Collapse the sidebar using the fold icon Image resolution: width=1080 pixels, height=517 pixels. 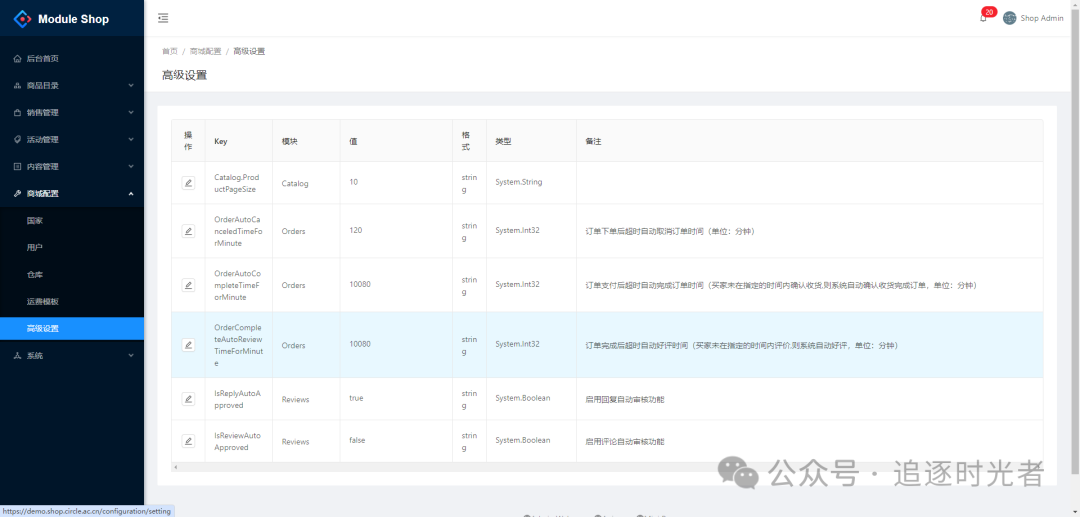coord(163,18)
